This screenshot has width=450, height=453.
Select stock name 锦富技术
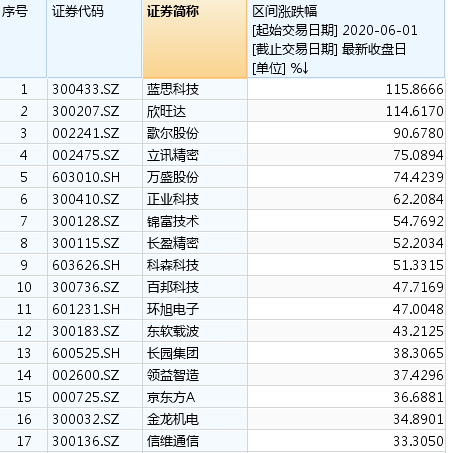pos(173,221)
